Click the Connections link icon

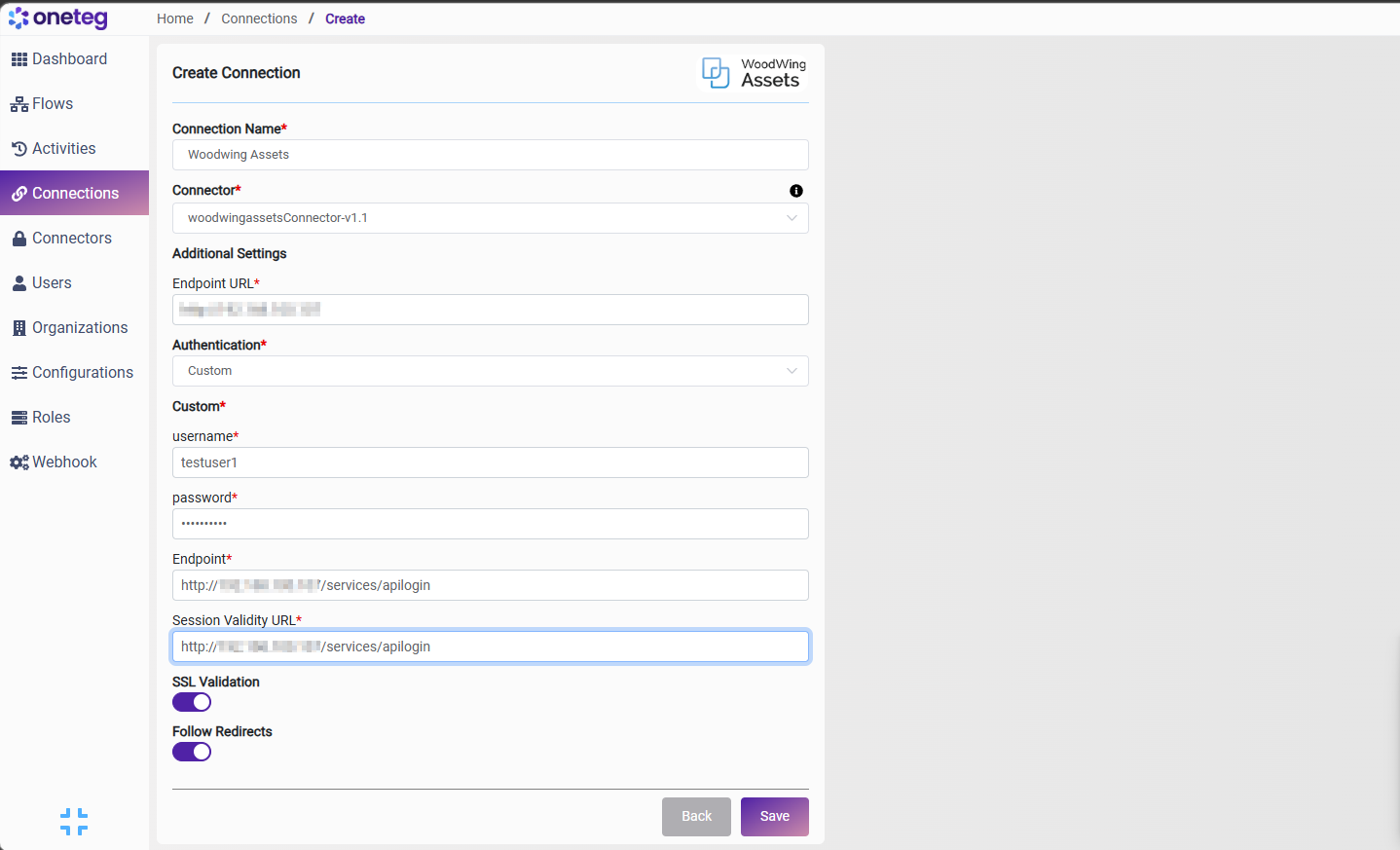(19, 194)
